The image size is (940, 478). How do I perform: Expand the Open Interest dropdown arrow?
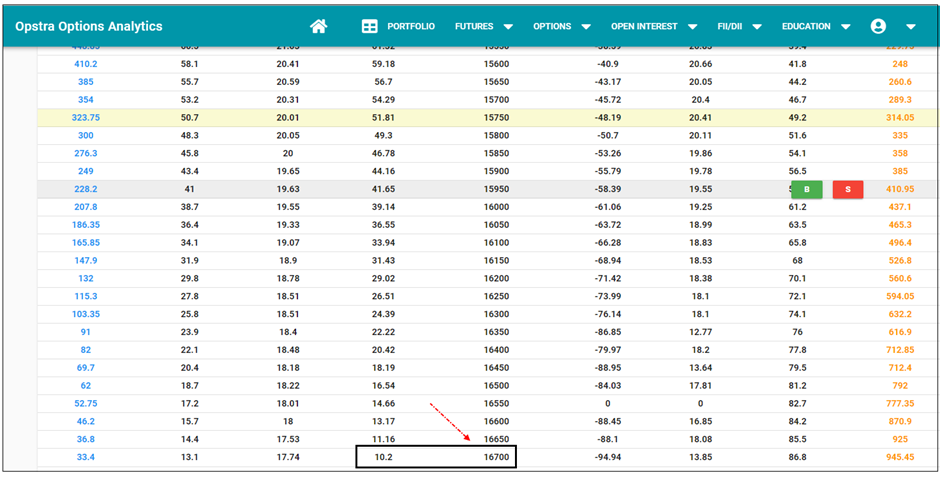click(x=692, y=27)
